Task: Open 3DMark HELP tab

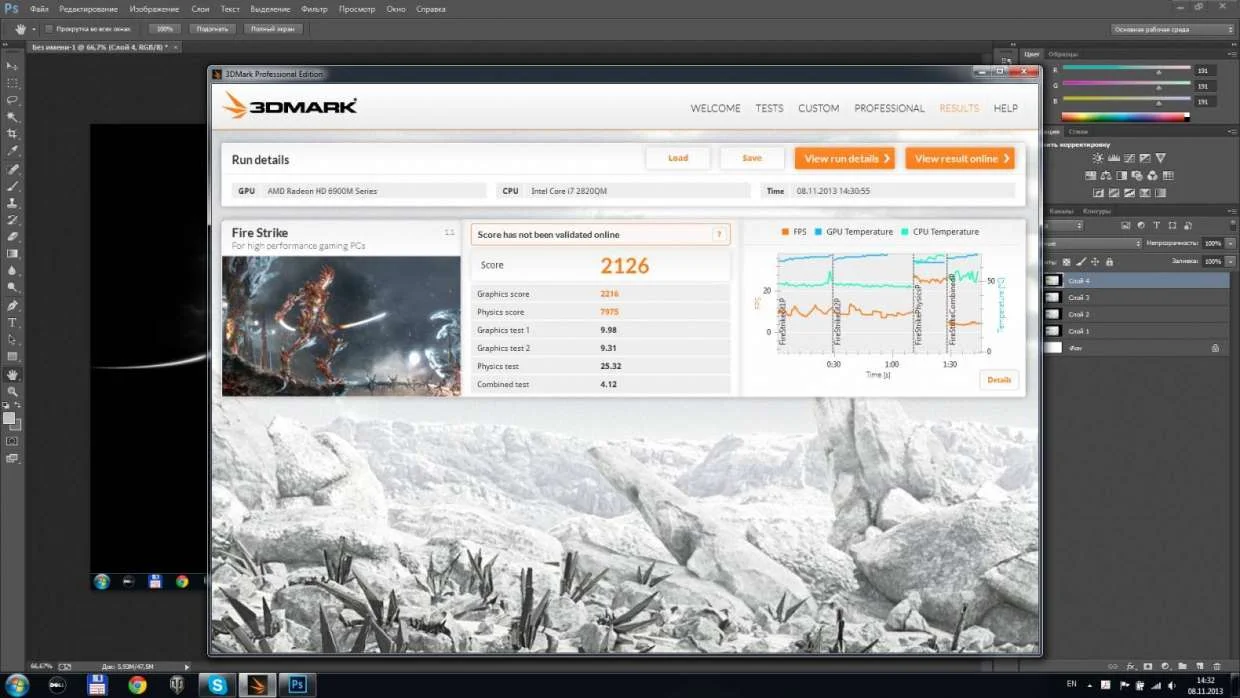Action: click(1005, 108)
